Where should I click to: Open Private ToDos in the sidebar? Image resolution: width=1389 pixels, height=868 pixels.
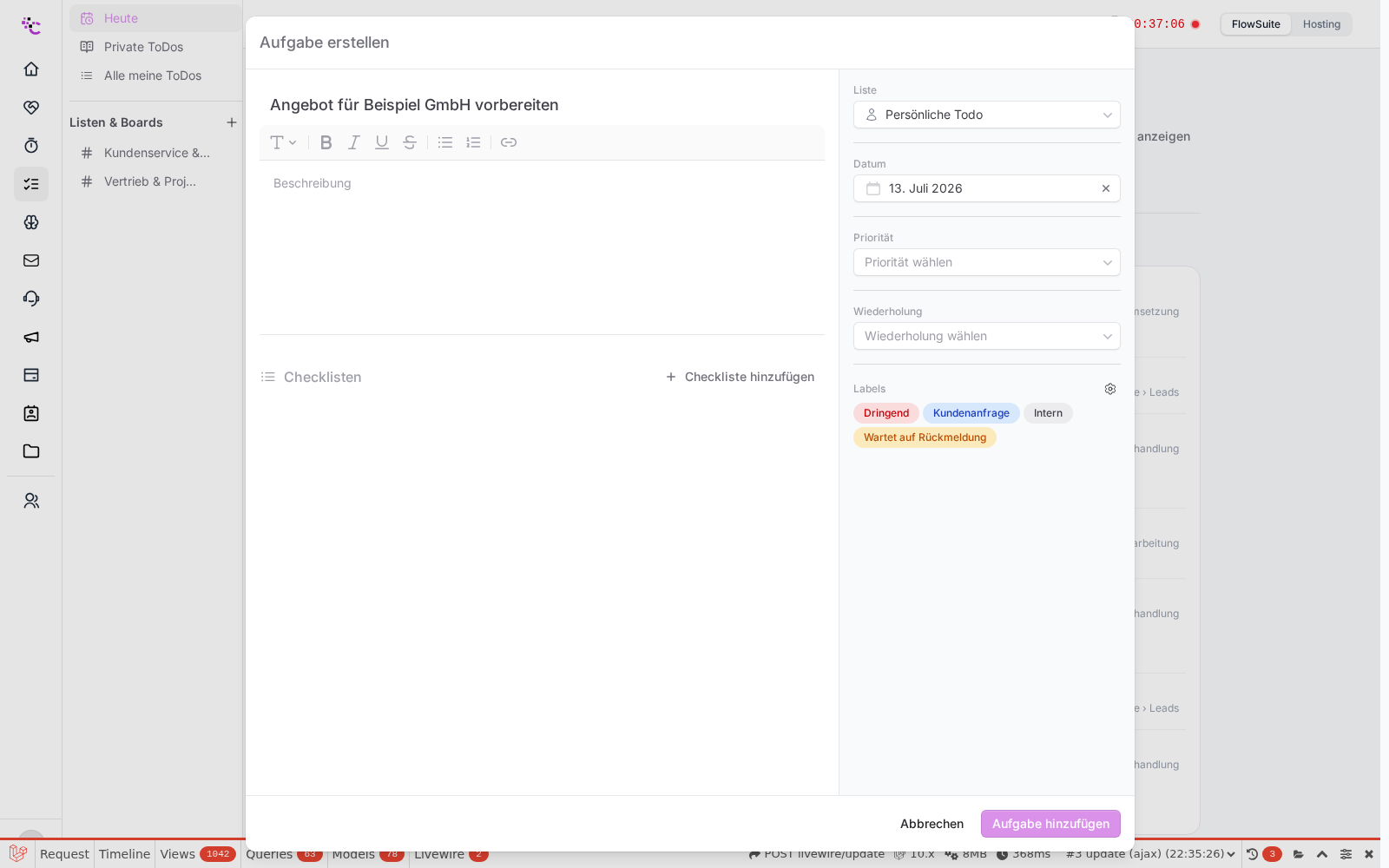pos(155,47)
